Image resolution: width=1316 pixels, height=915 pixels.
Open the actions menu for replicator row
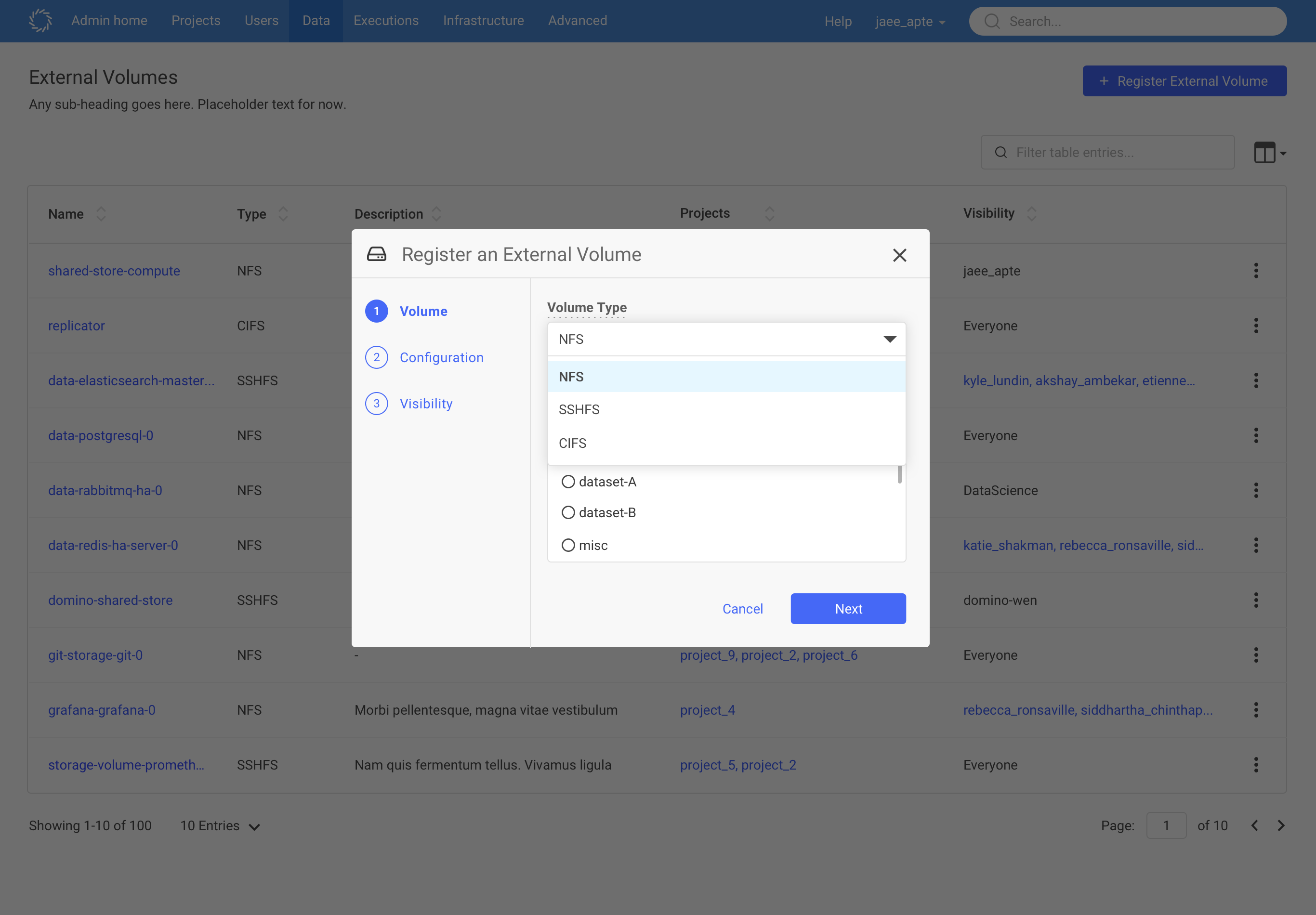click(1256, 326)
